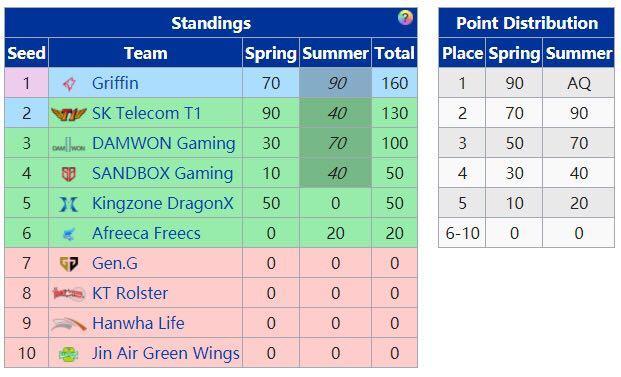Image resolution: width=621 pixels, height=377 pixels.
Task: Click the help question mark icon
Action: (x=405, y=18)
